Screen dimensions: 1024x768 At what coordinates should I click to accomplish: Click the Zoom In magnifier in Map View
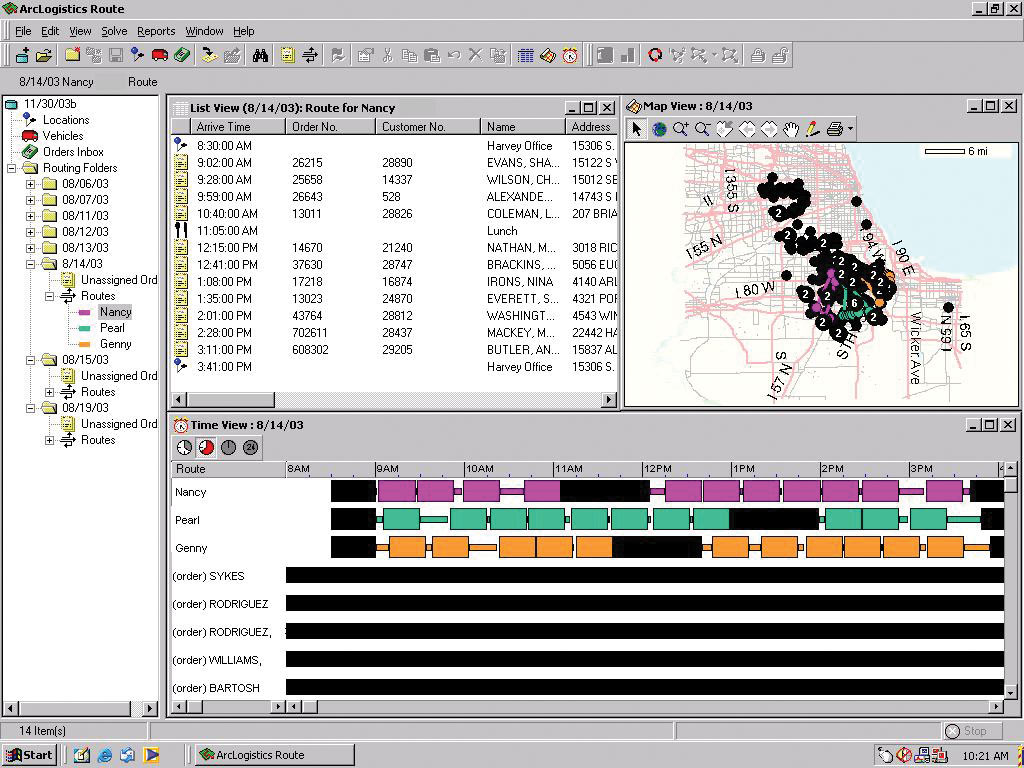pyautogui.click(x=681, y=129)
